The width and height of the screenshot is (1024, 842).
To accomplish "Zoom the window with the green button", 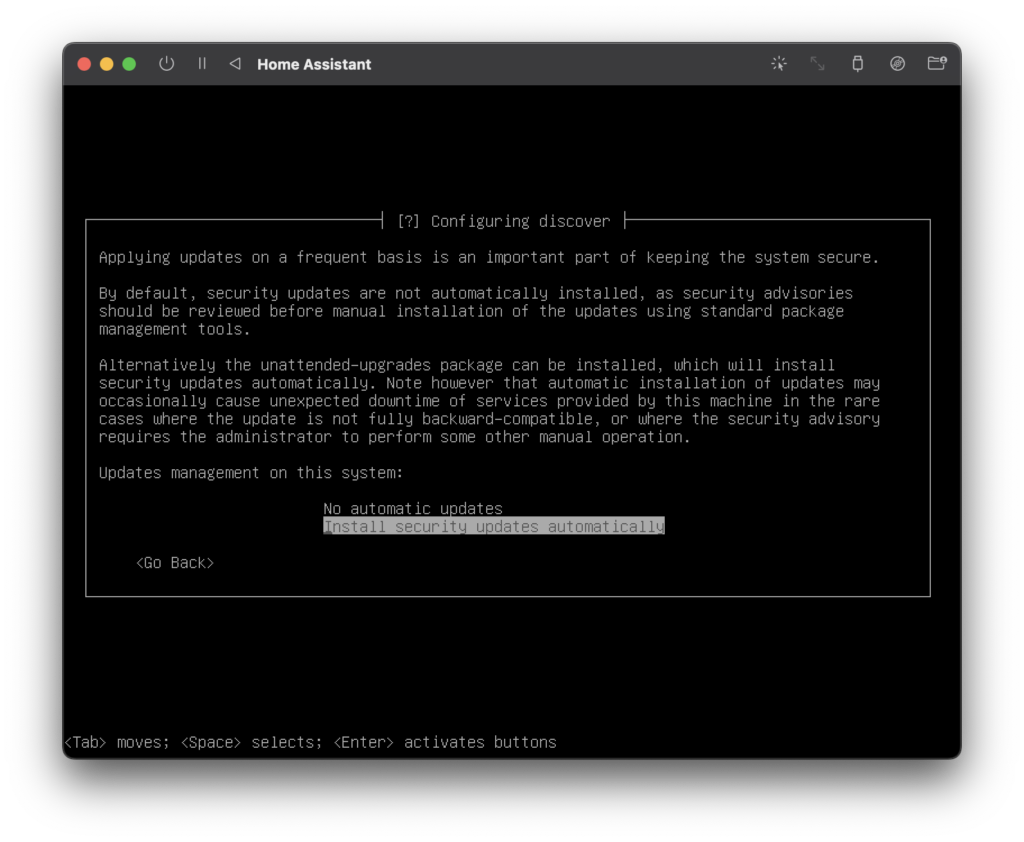I will (x=129, y=64).
